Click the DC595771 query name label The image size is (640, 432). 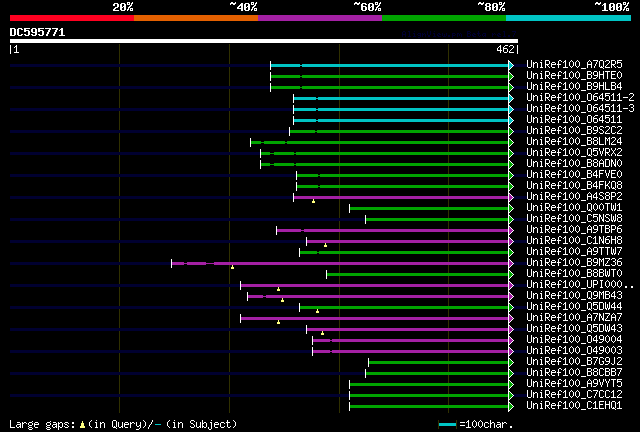coord(37,32)
